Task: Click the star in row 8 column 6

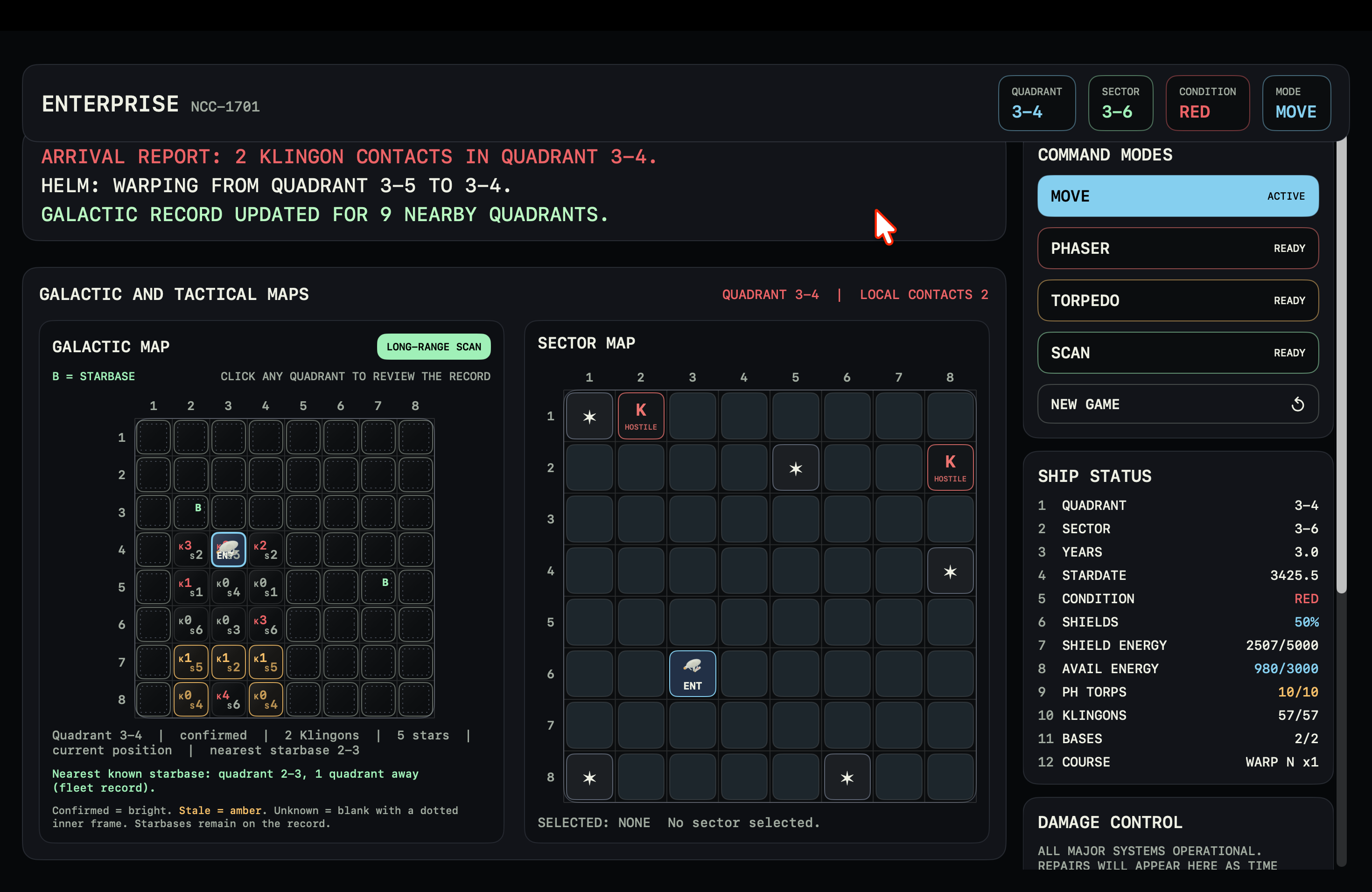Action: pos(846,777)
